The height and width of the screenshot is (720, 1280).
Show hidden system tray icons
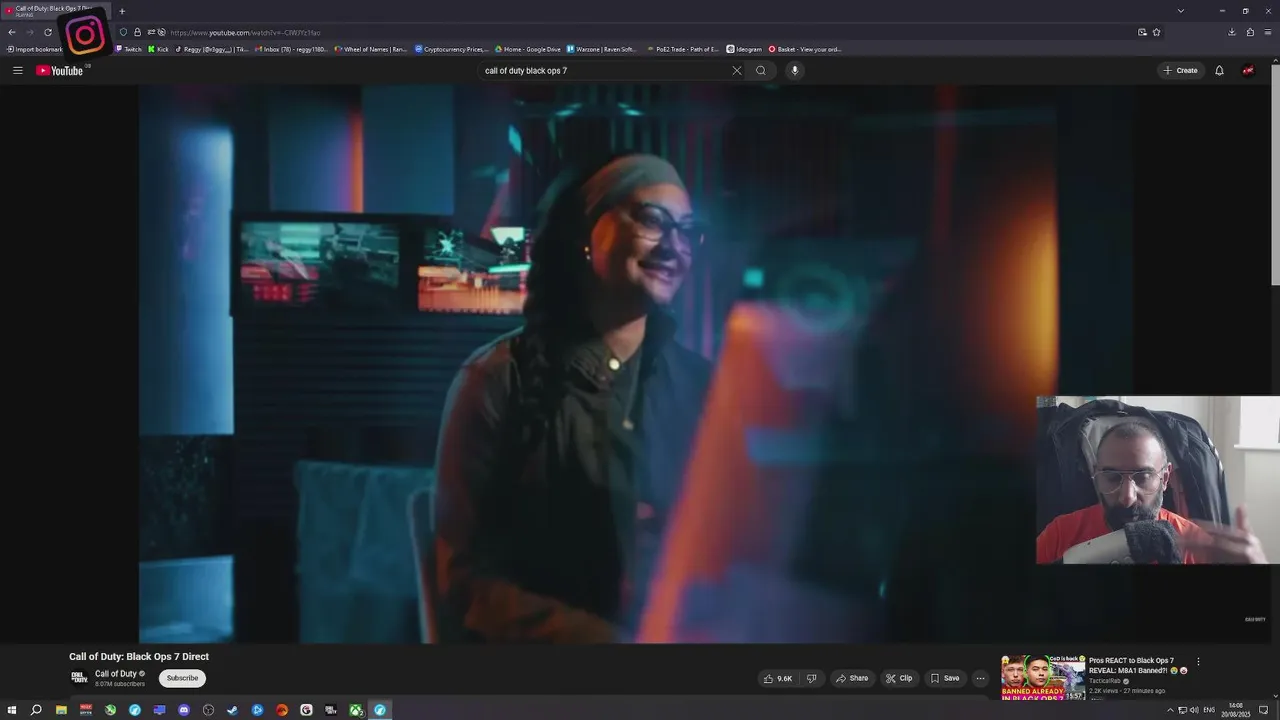point(1170,710)
